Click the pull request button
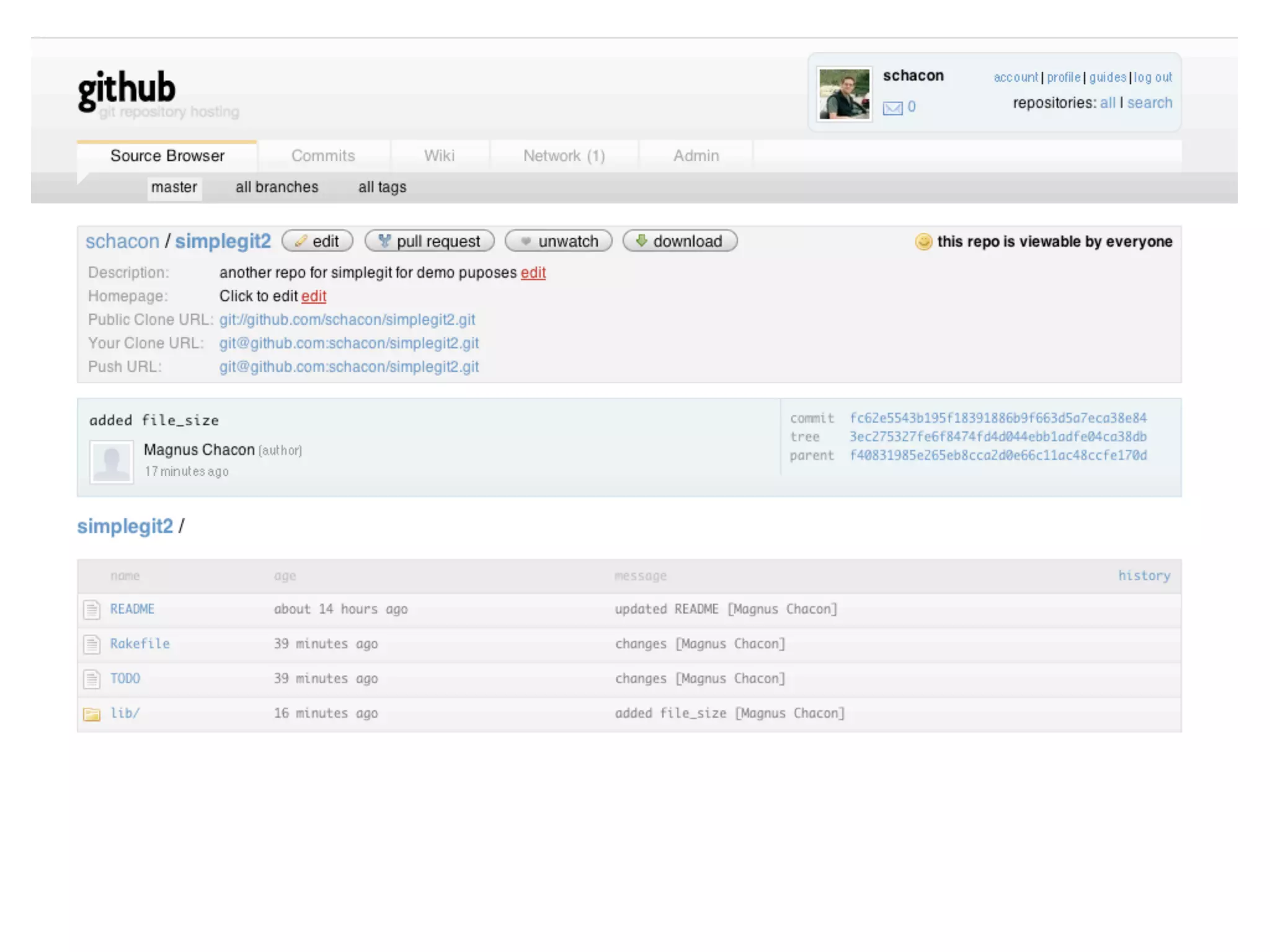The image size is (1270, 952). point(430,241)
